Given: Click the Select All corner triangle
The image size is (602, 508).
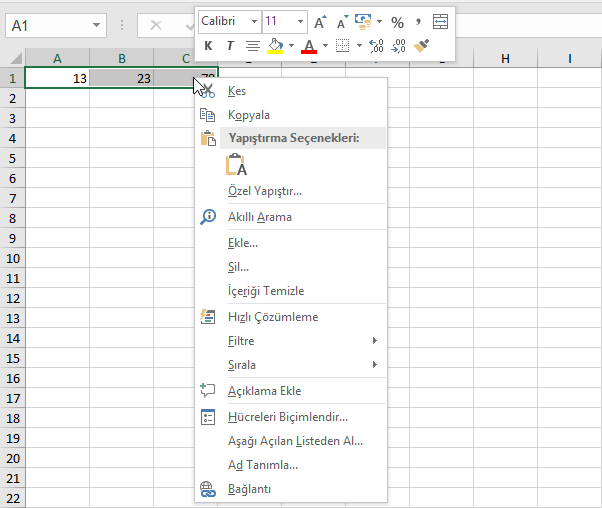Looking at the screenshot, I should pyautogui.click(x=16, y=58).
